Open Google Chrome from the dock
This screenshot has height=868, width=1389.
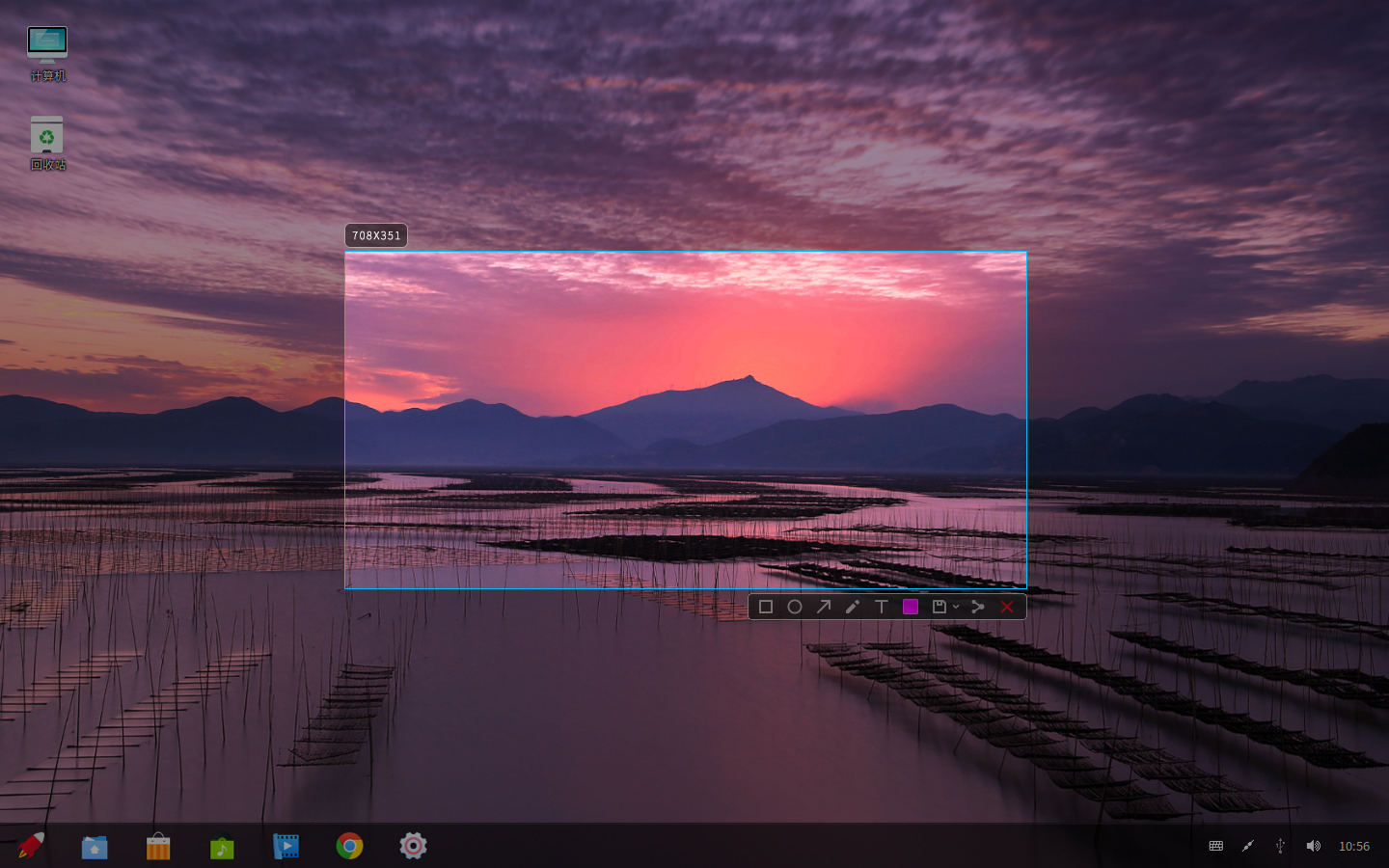tap(349, 846)
